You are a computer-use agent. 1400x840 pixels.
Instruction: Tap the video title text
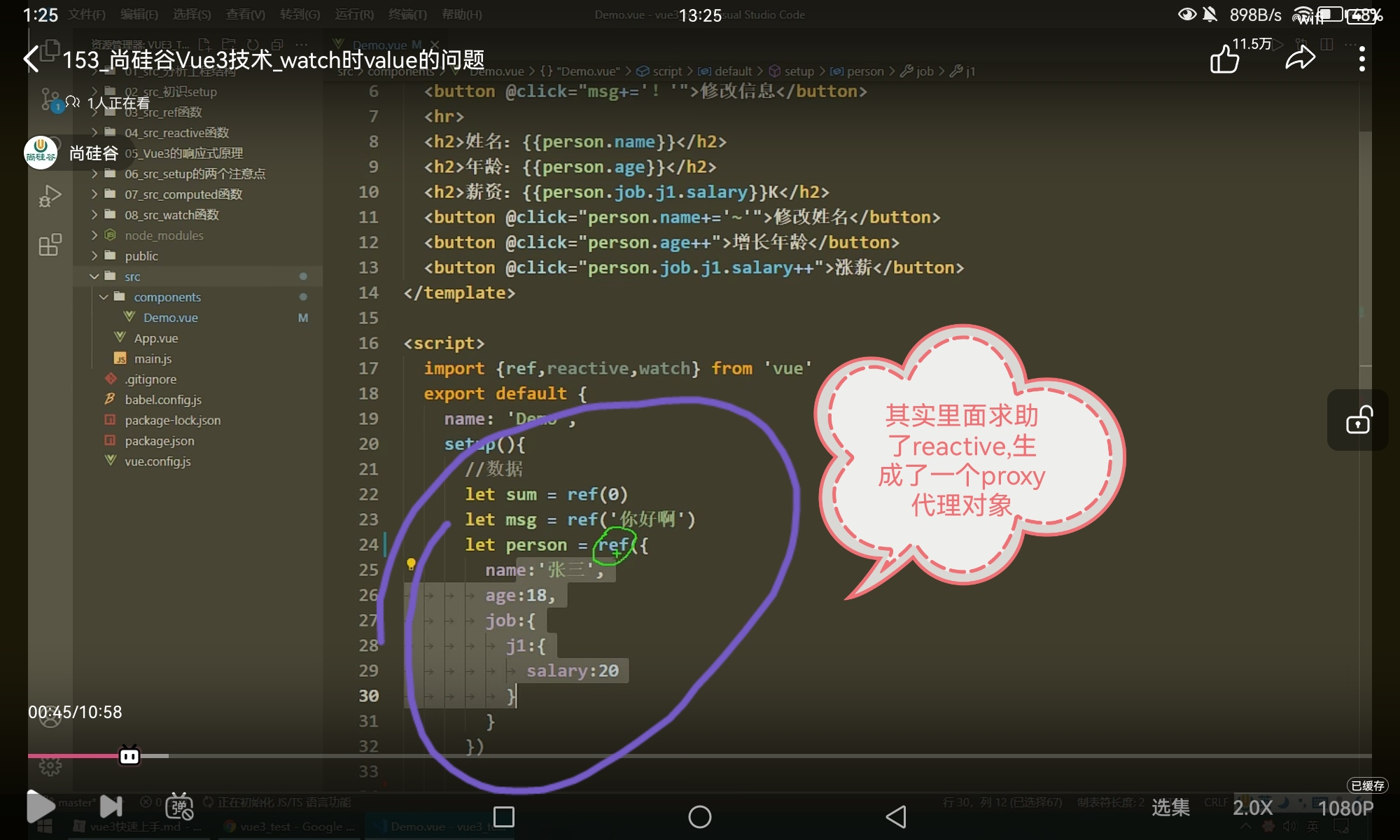point(273,60)
